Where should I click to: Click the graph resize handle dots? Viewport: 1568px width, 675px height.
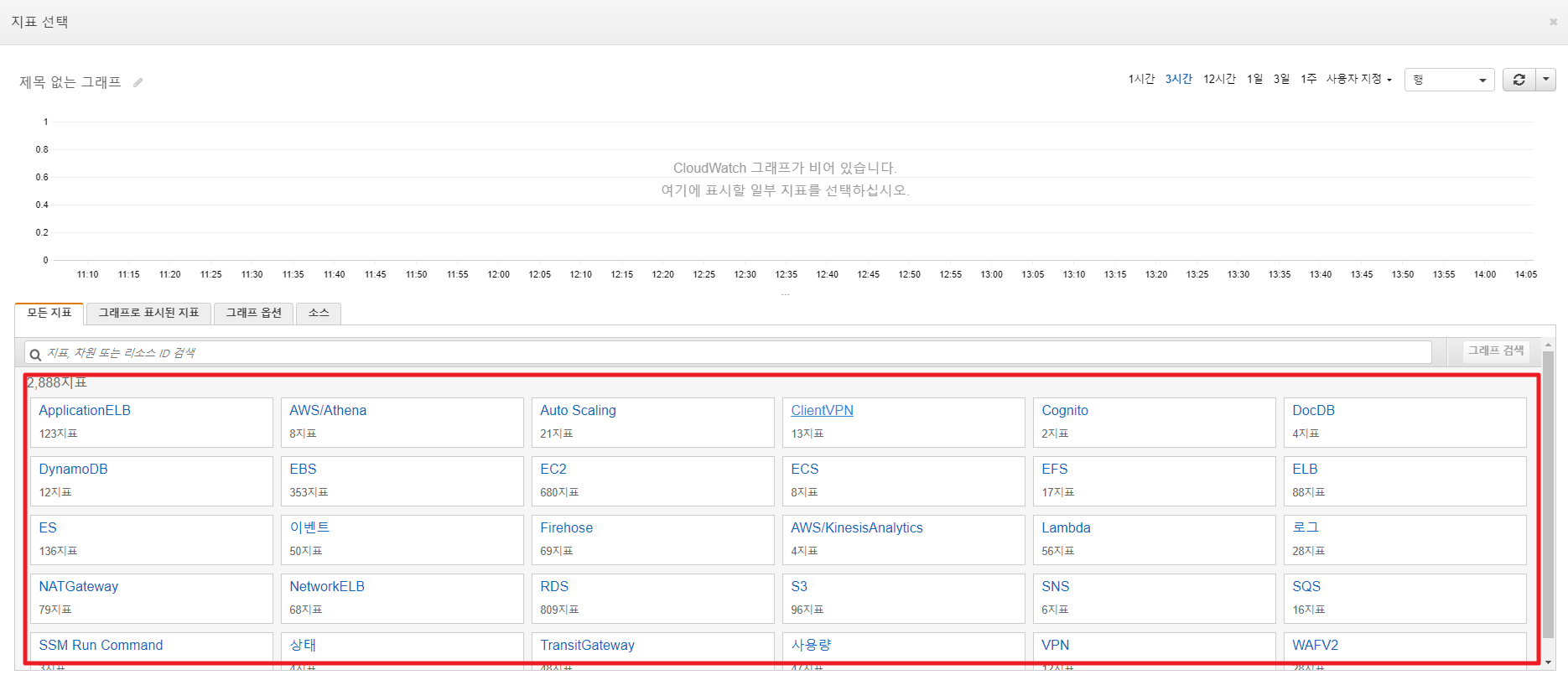[785, 295]
